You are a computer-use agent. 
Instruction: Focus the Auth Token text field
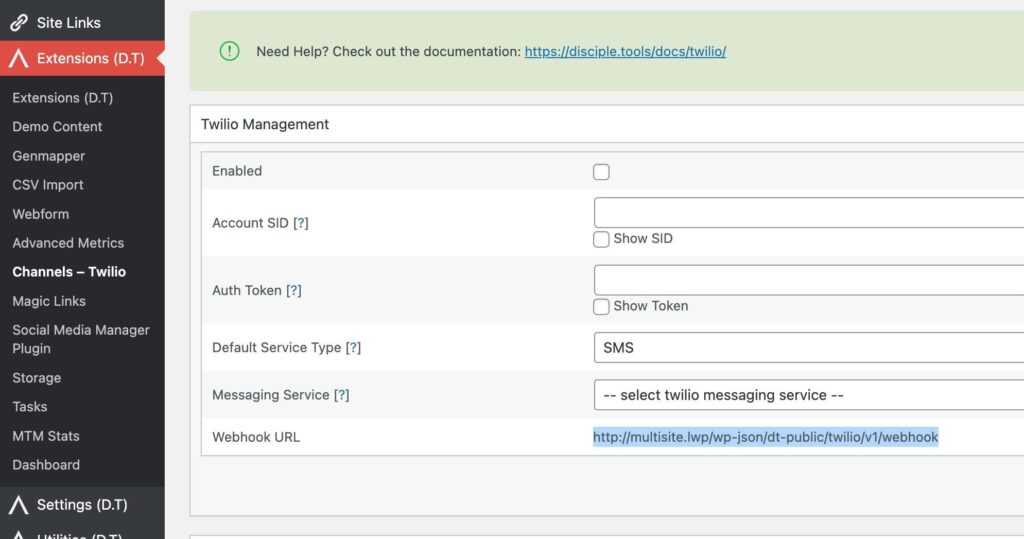click(808, 280)
